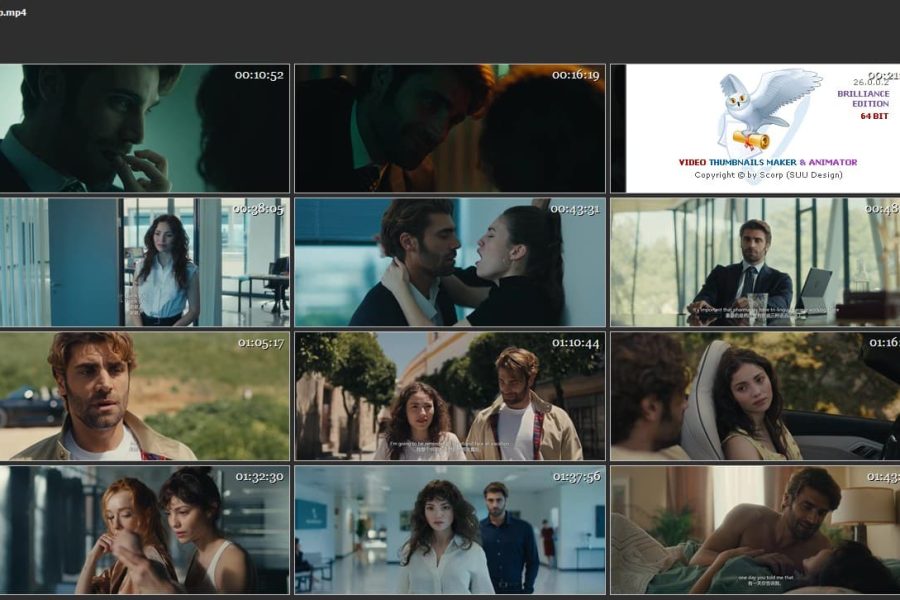Screen dimensions: 900x600
Task: Open the thumbnail at 01:10:44
Action: tap(449, 396)
